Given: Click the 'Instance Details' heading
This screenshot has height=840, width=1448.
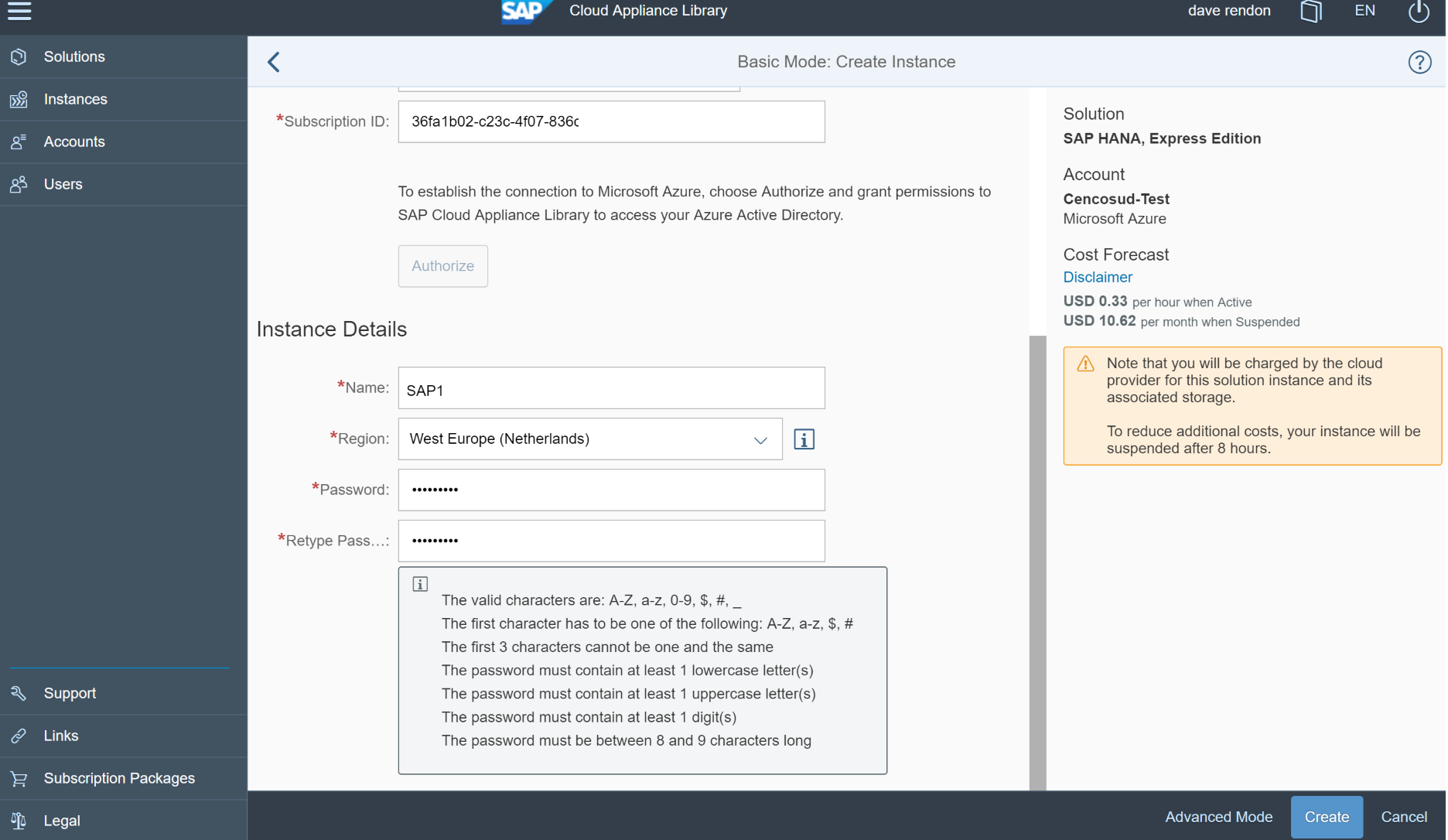Looking at the screenshot, I should click(332, 330).
